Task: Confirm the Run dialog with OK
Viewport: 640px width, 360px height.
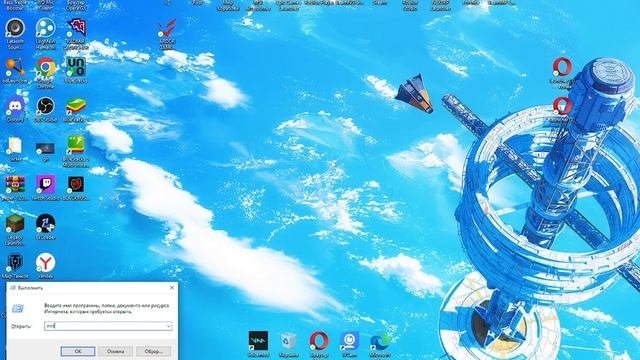Action: pyautogui.click(x=78, y=351)
